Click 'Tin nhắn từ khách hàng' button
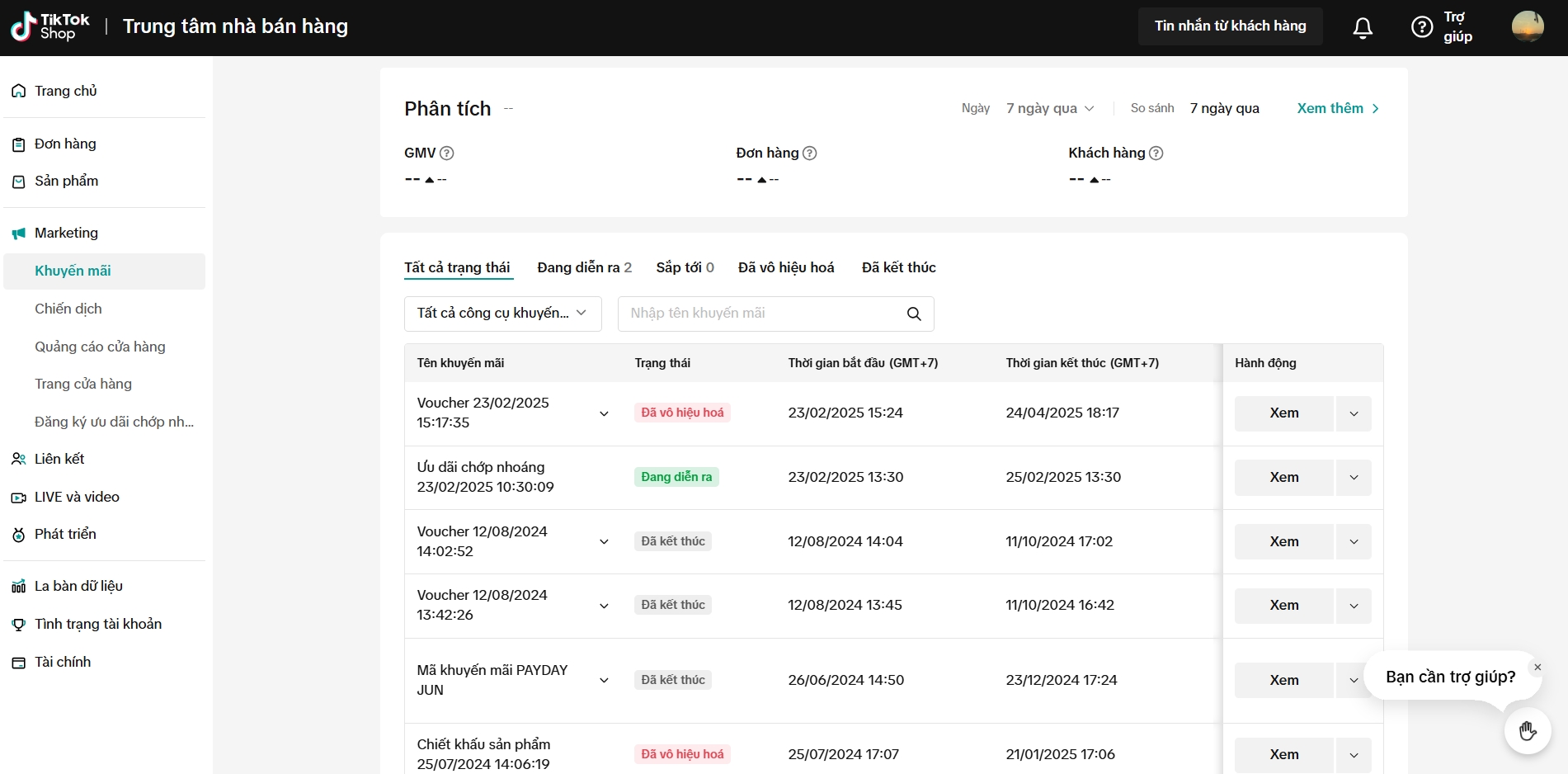The width and height of the screenshot is (1568, 774). pyautogui.click(x=1230, y=26)
